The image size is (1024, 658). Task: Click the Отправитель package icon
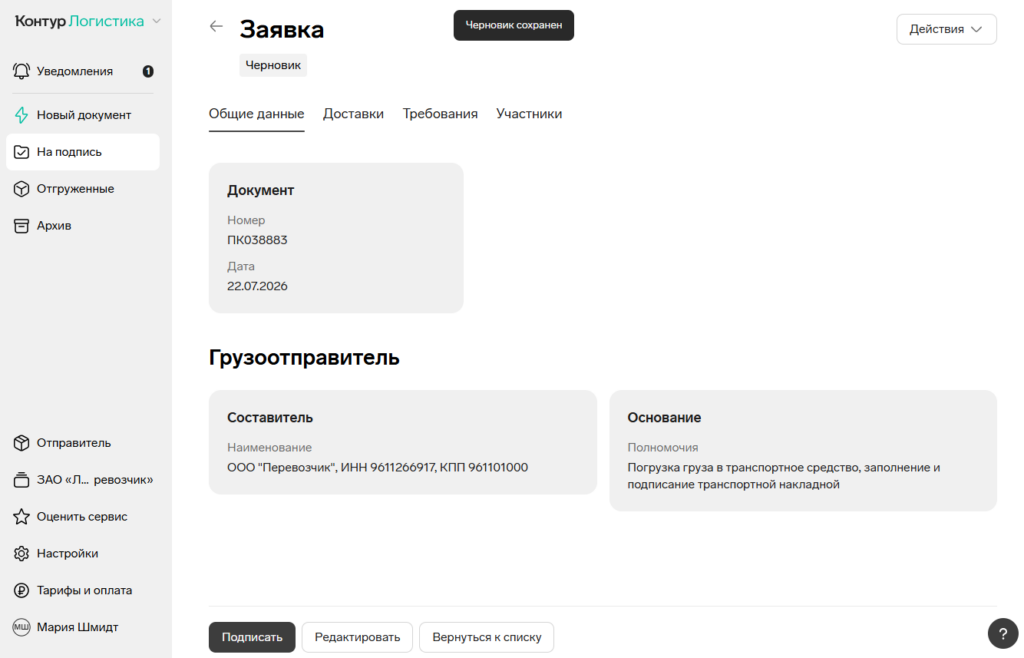click(22, 443)
